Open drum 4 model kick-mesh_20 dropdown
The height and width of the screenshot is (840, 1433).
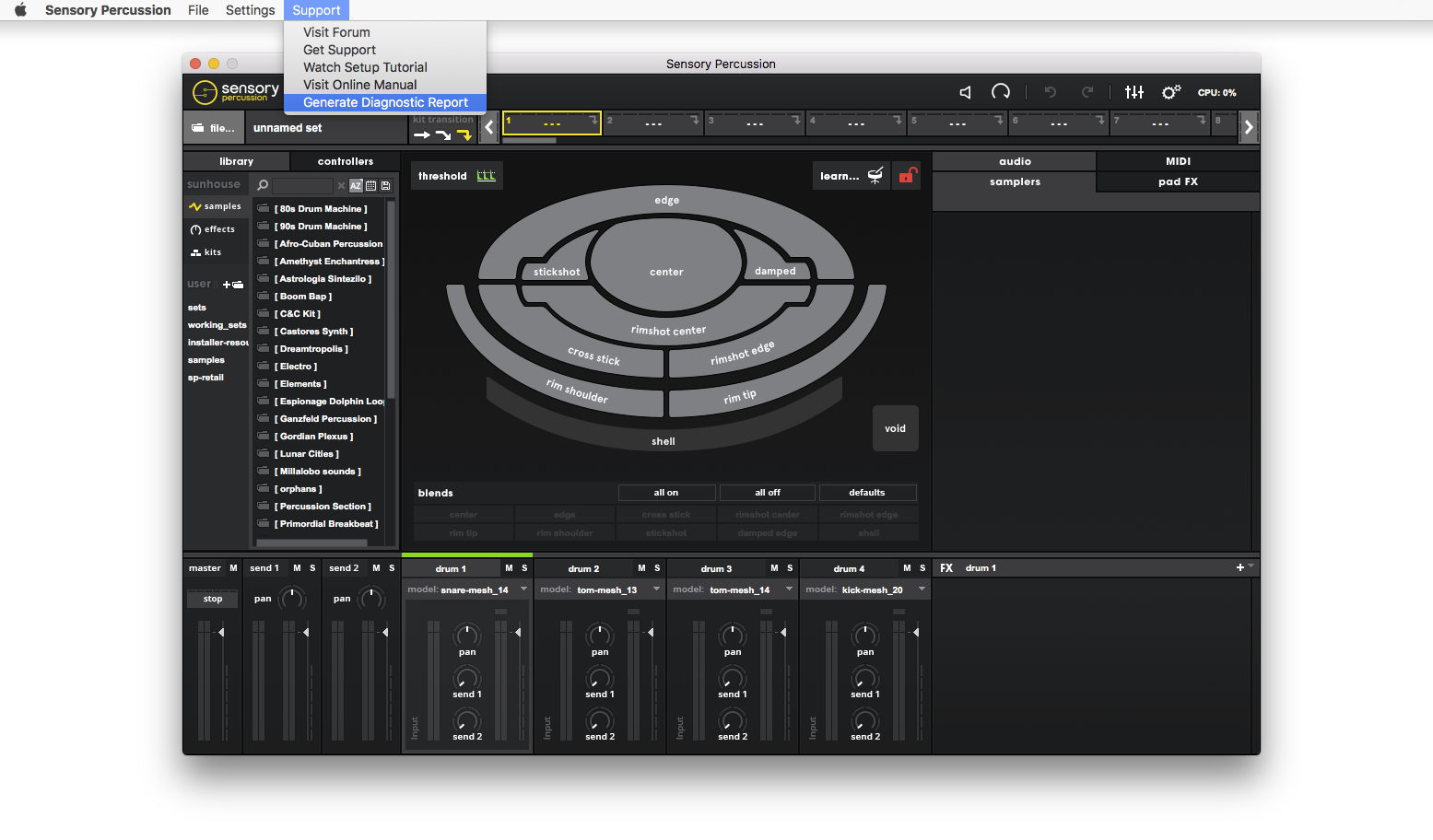click(922, 589)
